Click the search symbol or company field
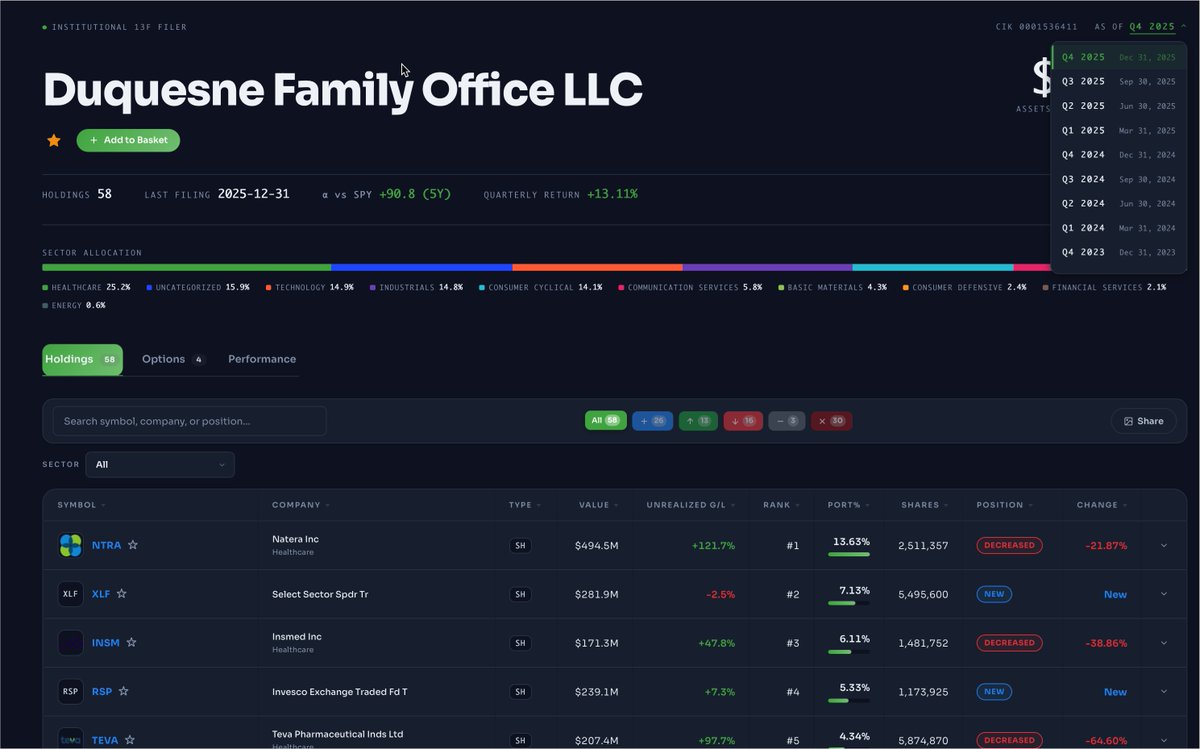Image resolution: width=1200 pixels, height=749 pixels. (x=190, y=421)
